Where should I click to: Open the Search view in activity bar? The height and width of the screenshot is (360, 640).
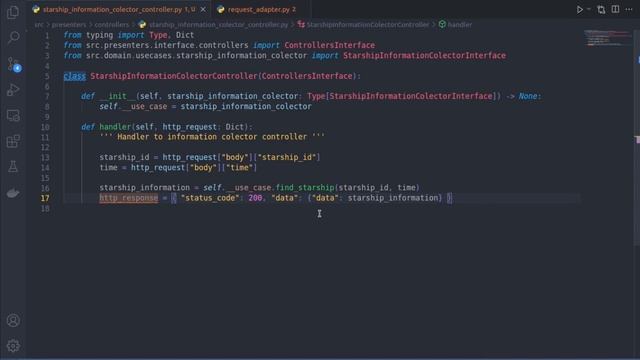coord(13,38)
